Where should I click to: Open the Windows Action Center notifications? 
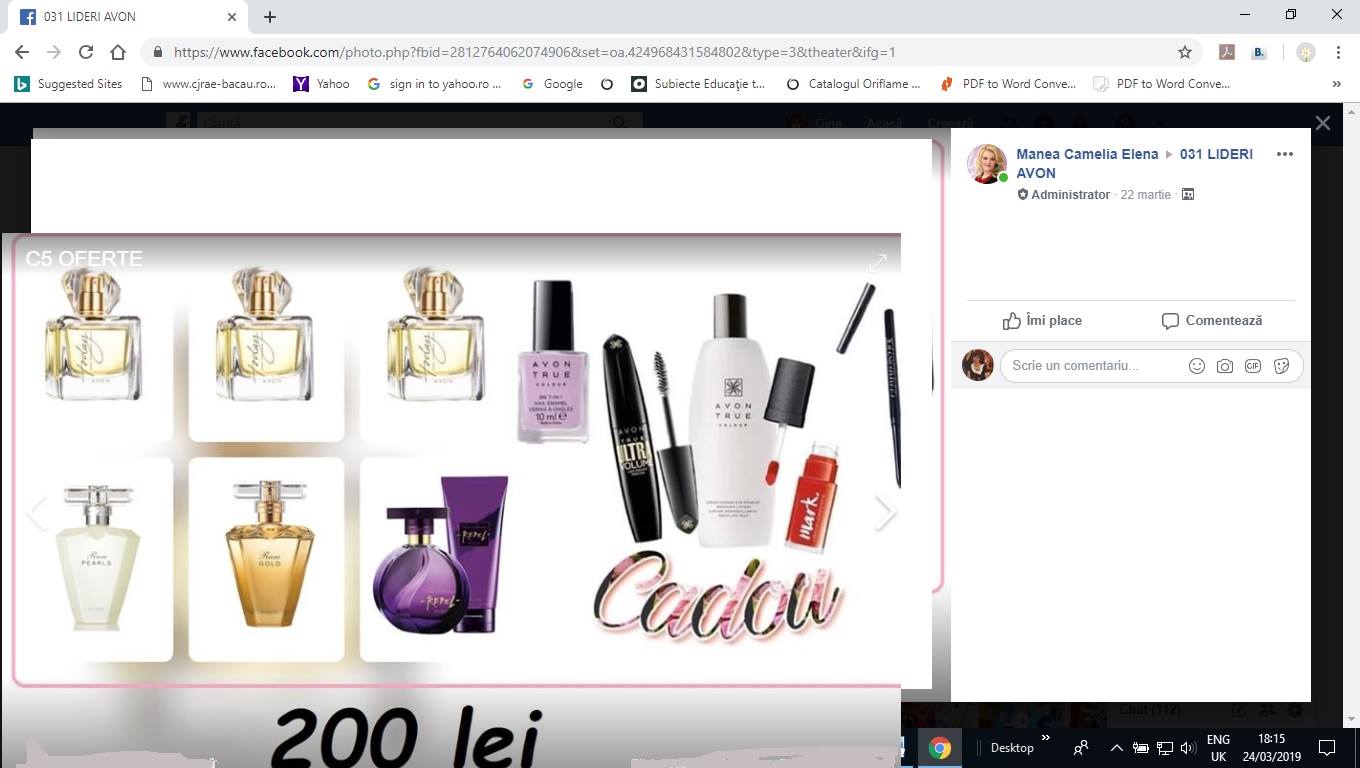point(1327,748)
